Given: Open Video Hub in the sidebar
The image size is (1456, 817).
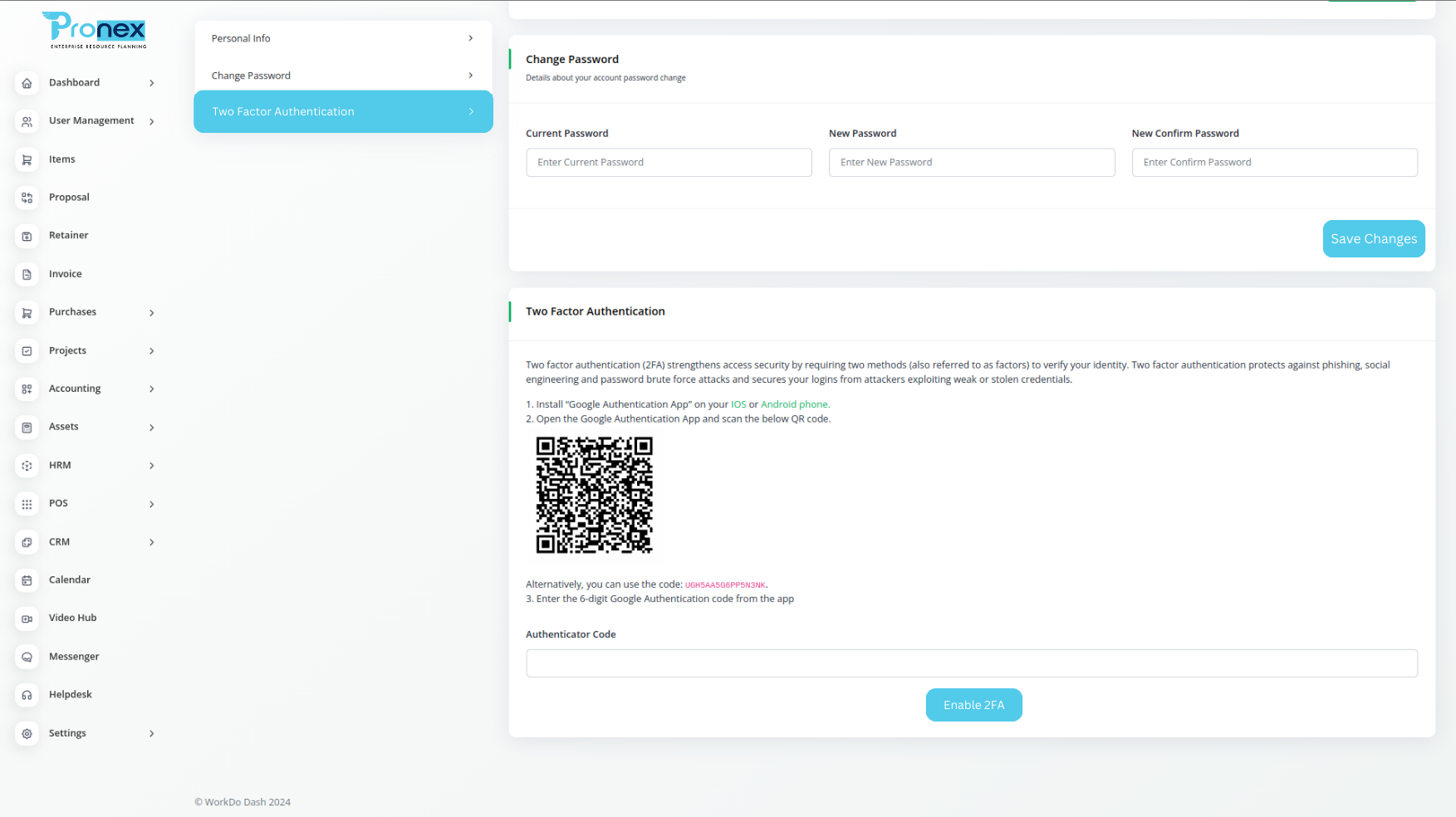Looking at the screenshot, I should (x=72, y=618).
